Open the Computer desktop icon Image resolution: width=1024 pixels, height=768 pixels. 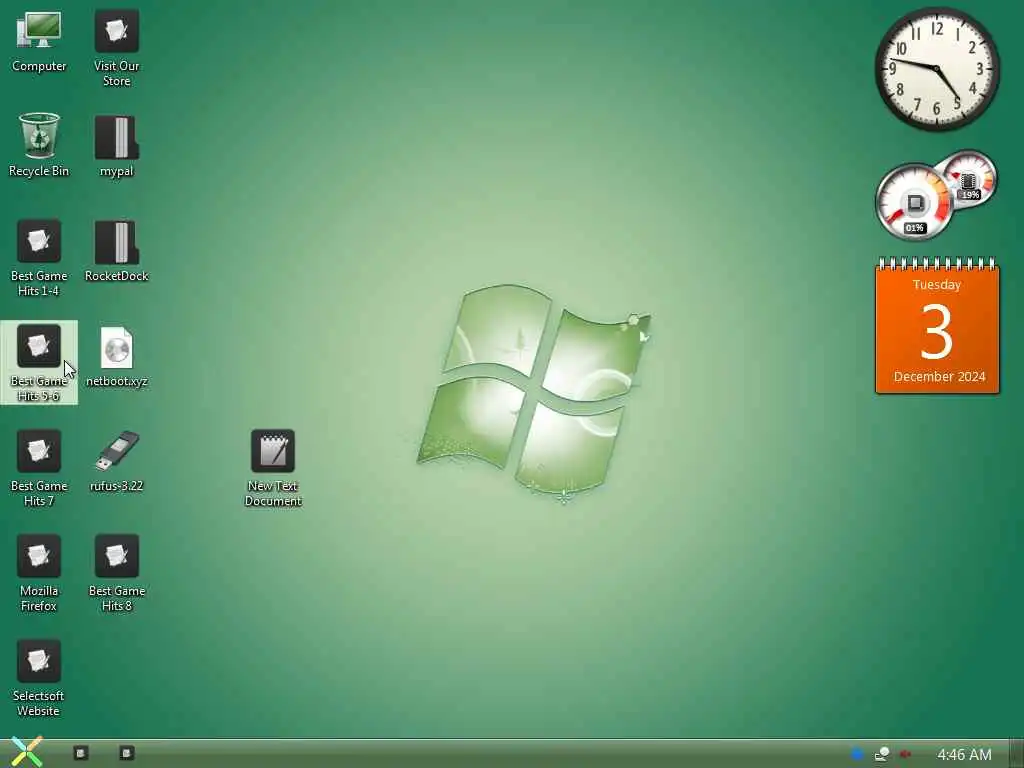[39, 42]
